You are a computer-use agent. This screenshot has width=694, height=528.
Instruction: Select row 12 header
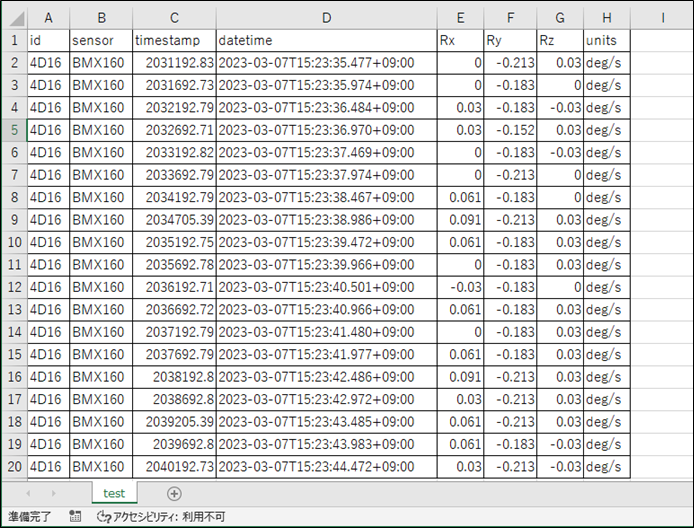point(13,287)
